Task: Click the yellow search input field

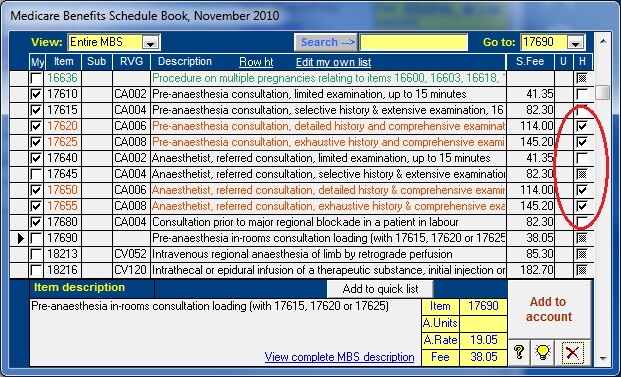Action: point(413,42)
